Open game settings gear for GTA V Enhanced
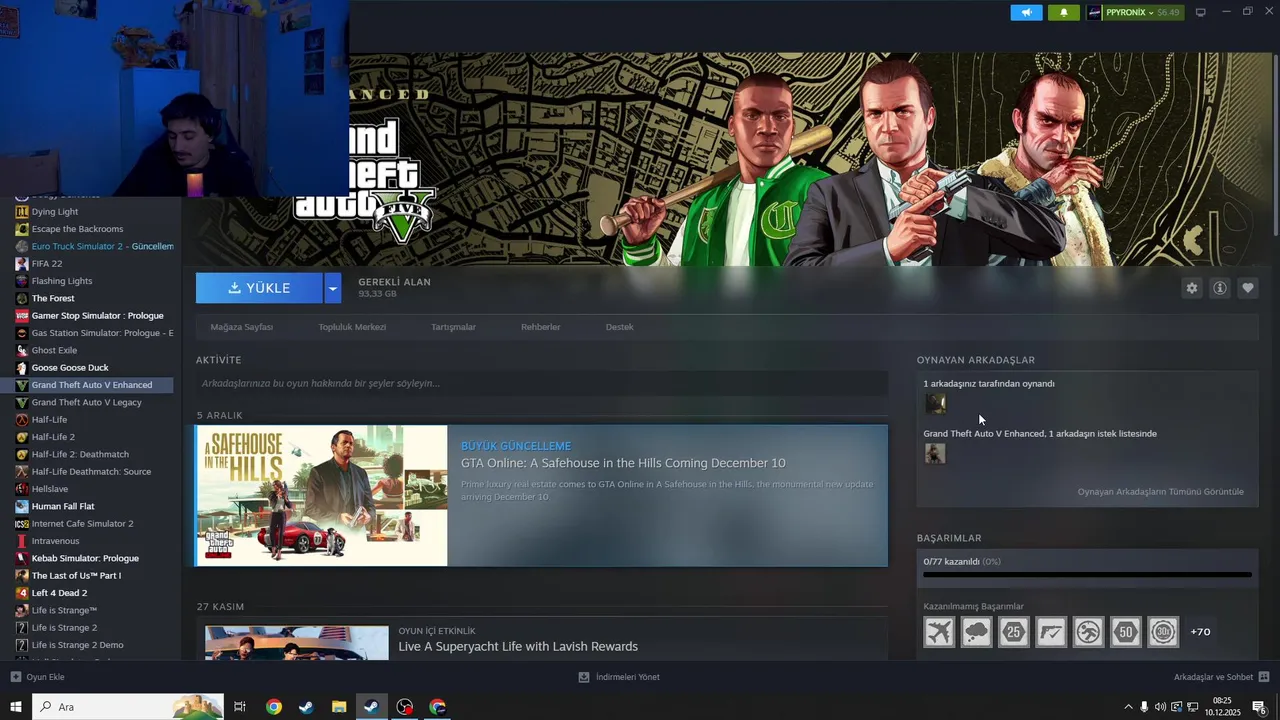 [1192, 288]
